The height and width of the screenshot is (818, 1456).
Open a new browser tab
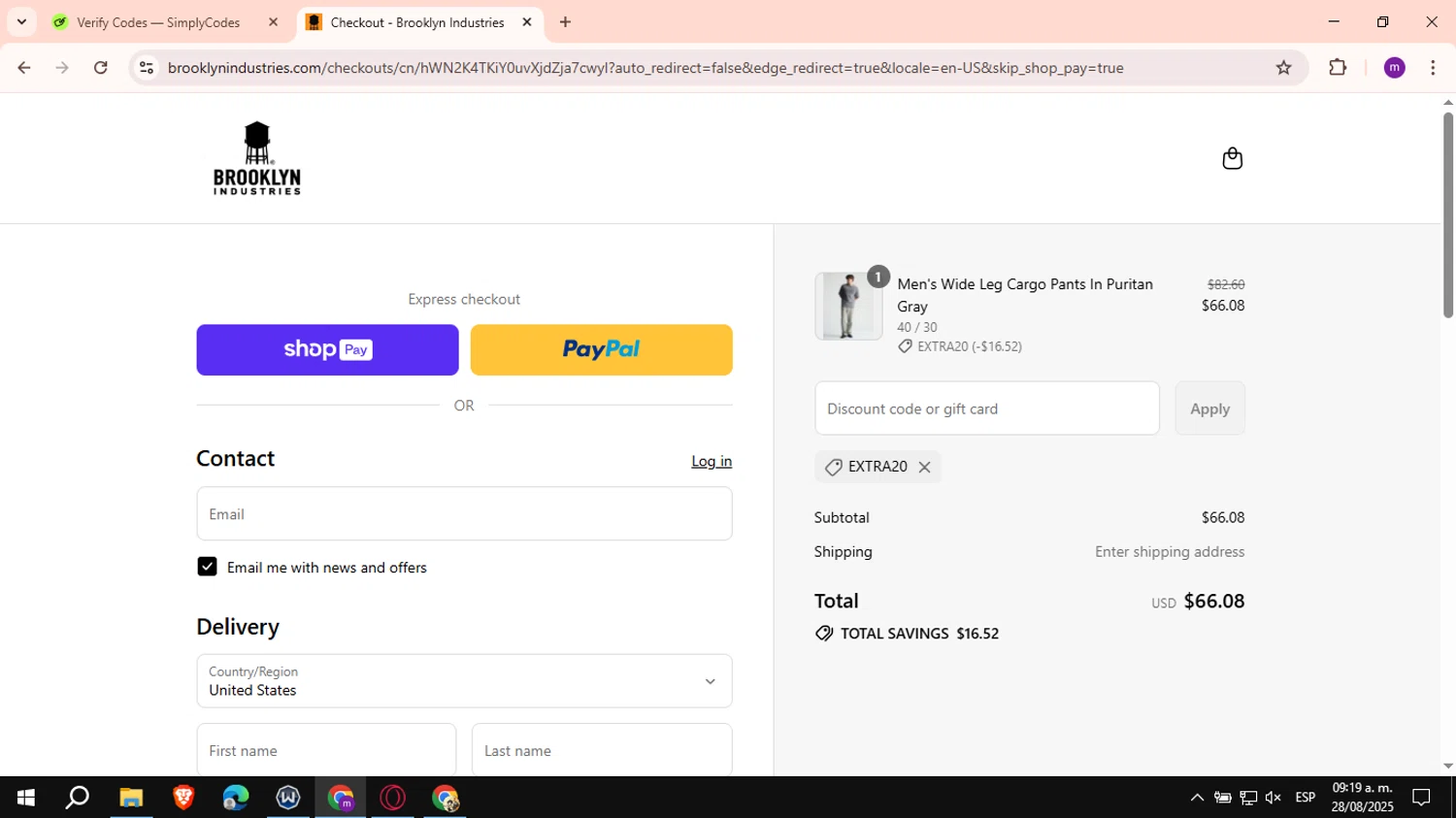tap(565, 22)
